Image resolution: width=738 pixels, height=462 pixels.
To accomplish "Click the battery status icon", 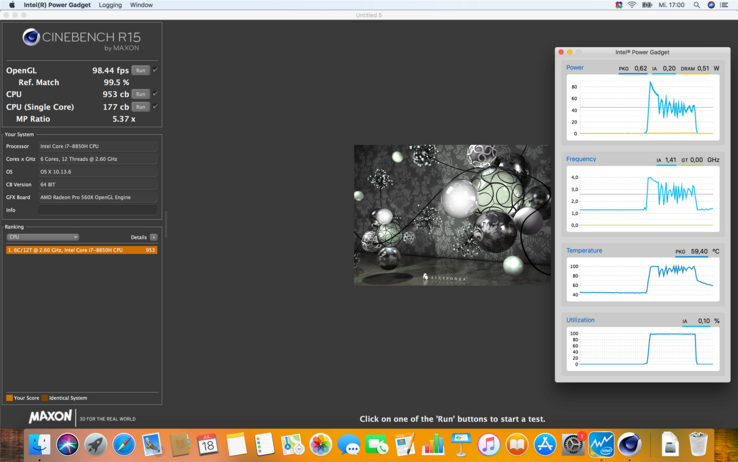I will tap(647, 5).
